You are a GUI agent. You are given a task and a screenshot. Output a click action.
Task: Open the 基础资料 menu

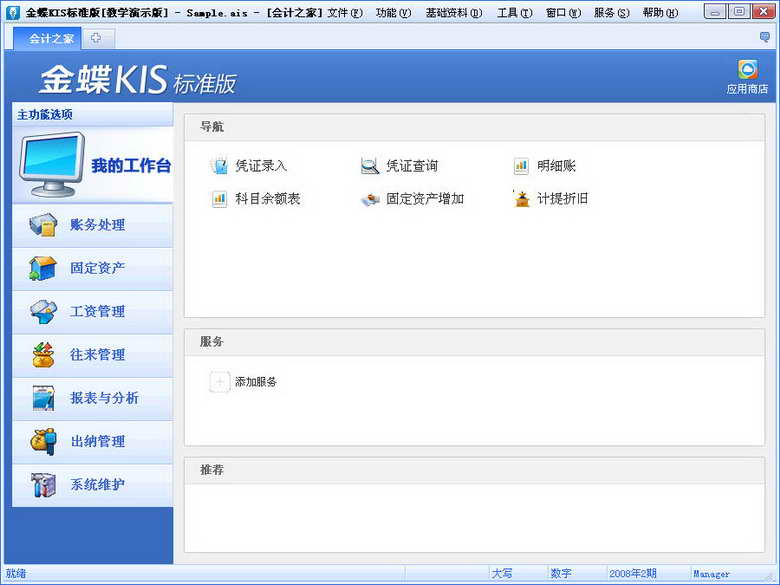pyautogui.click(x=453, y=13)
